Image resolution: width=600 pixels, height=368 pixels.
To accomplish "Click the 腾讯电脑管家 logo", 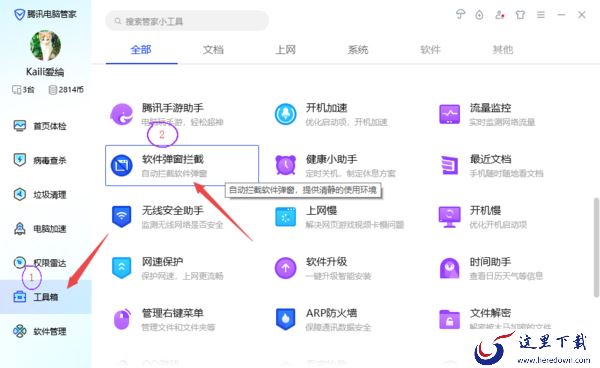I will pos(45,15).
